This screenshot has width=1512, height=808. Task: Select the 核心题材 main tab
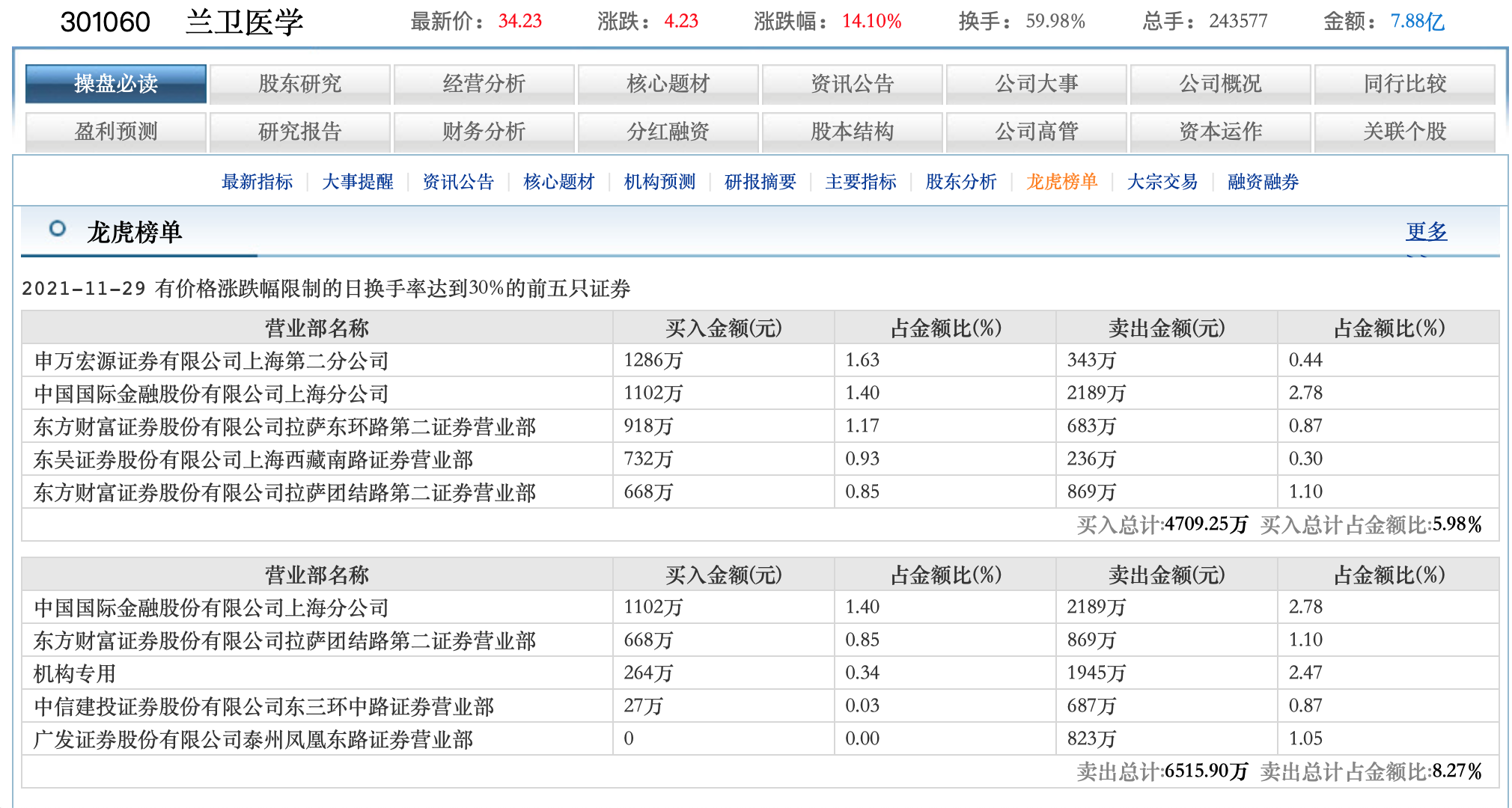[668, 84]
